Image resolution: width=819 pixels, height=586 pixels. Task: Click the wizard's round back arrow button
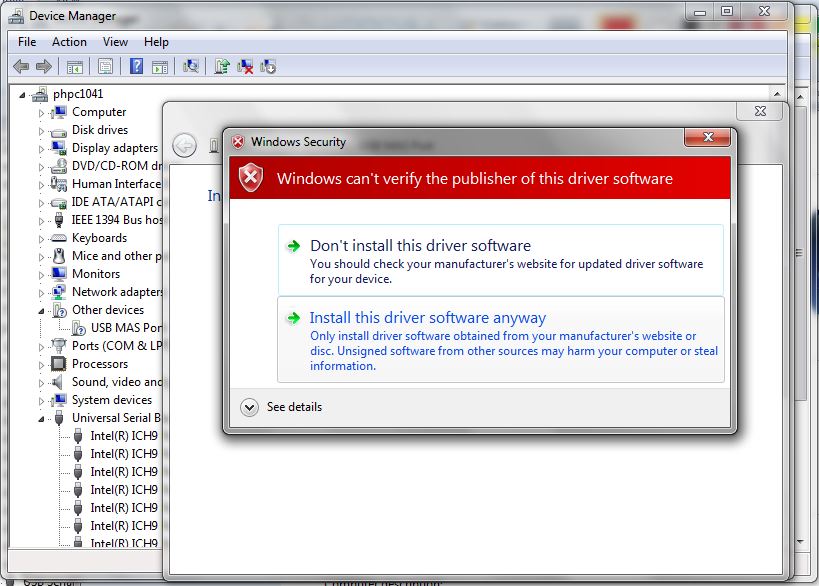184,145
